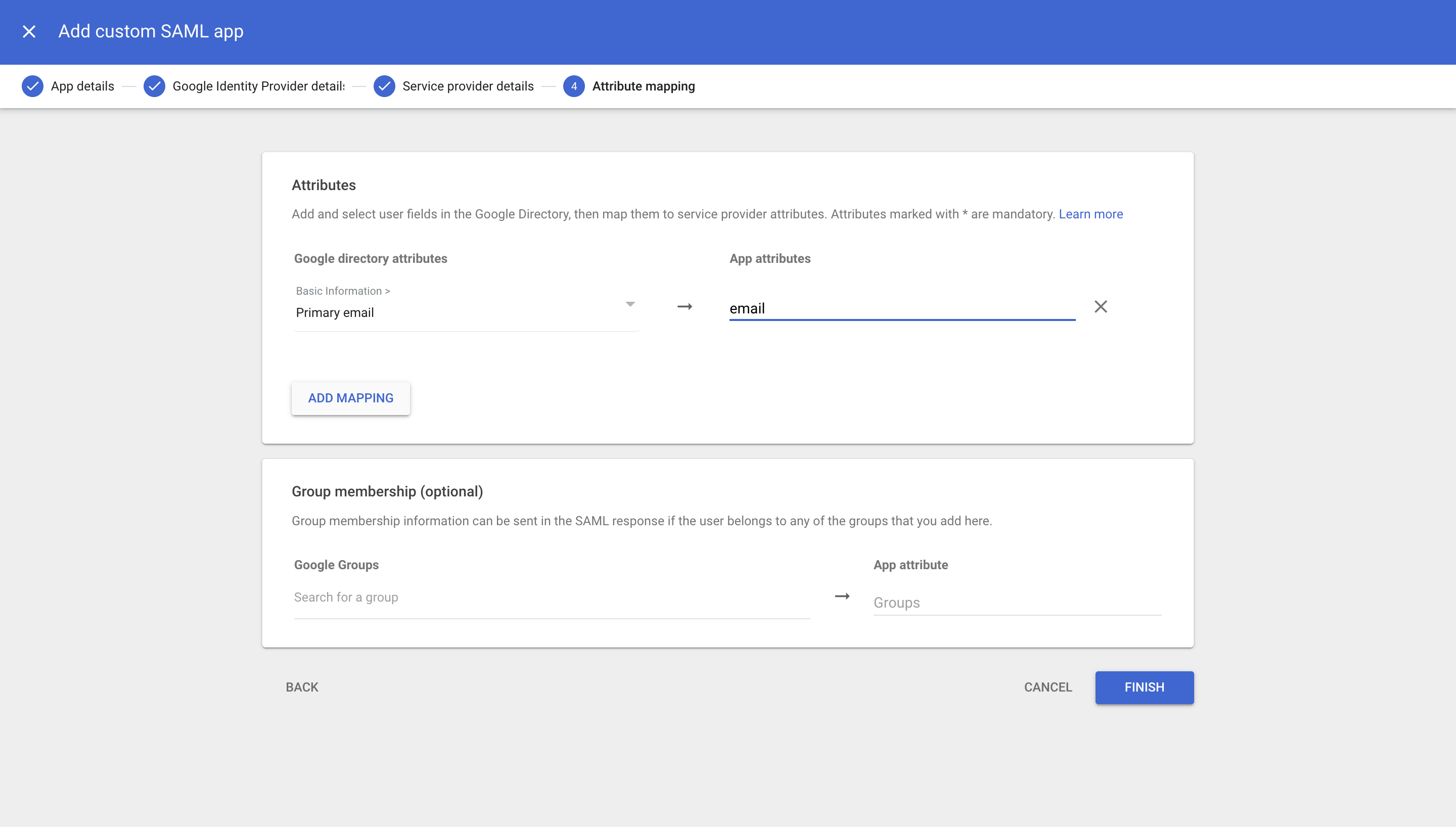Click the Primary email dropdown arrow
The width and height of the screenshot is (1456, 827).
(x=630, y=304)
